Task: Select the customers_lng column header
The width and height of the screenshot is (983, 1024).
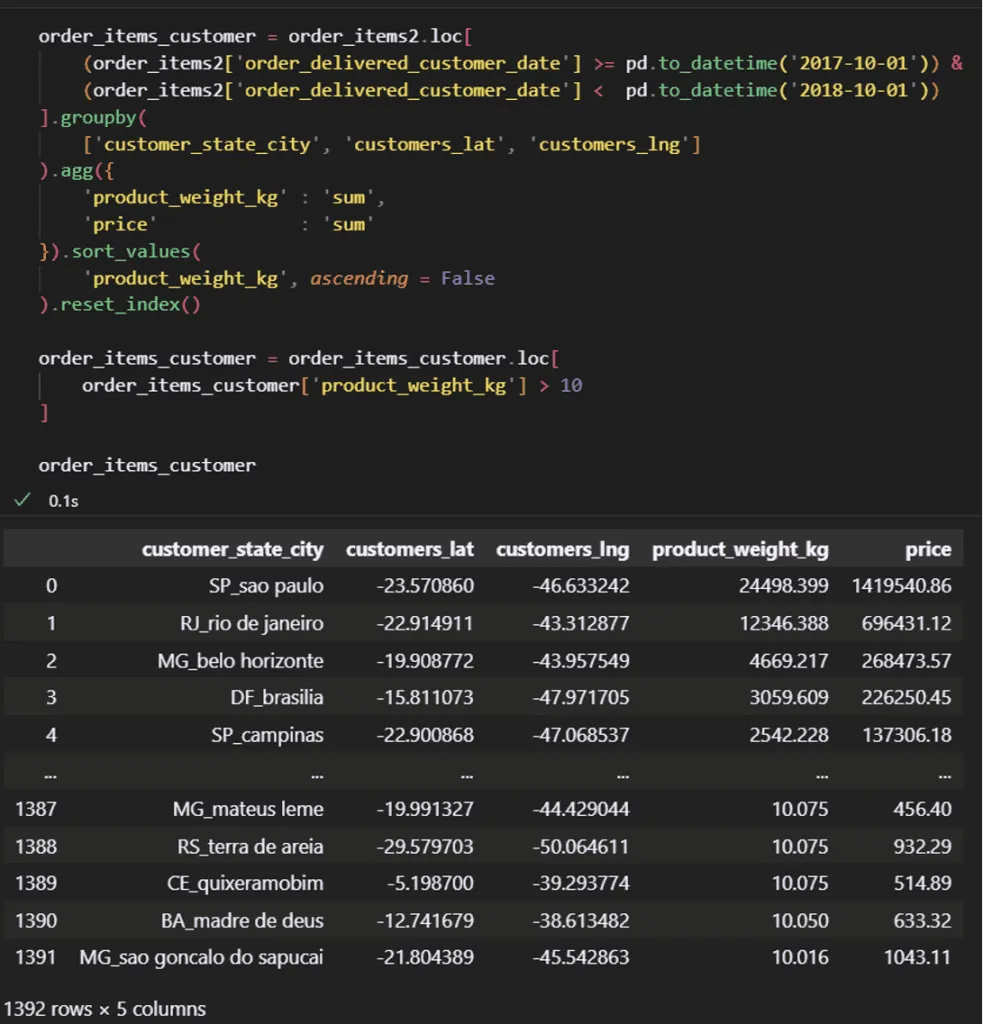Action: coord(562,550)
